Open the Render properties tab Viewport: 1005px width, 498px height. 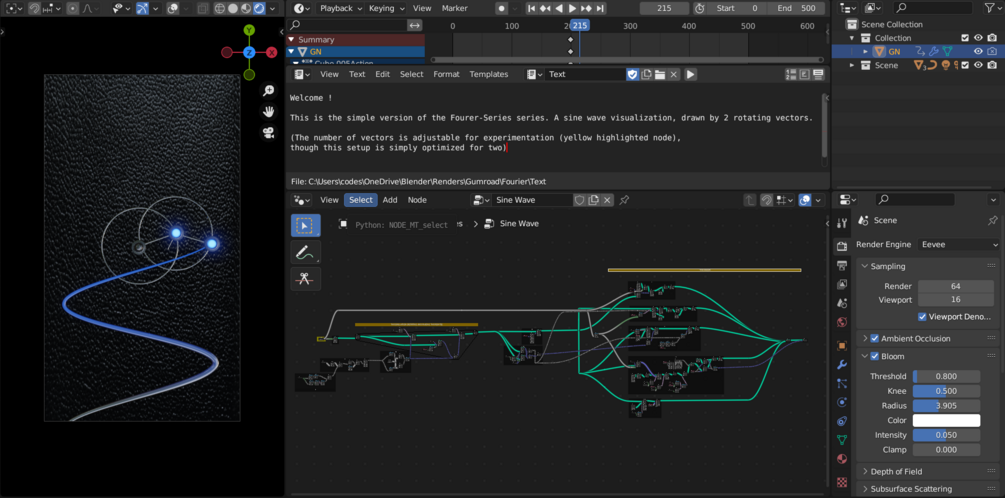coord(842,246)
